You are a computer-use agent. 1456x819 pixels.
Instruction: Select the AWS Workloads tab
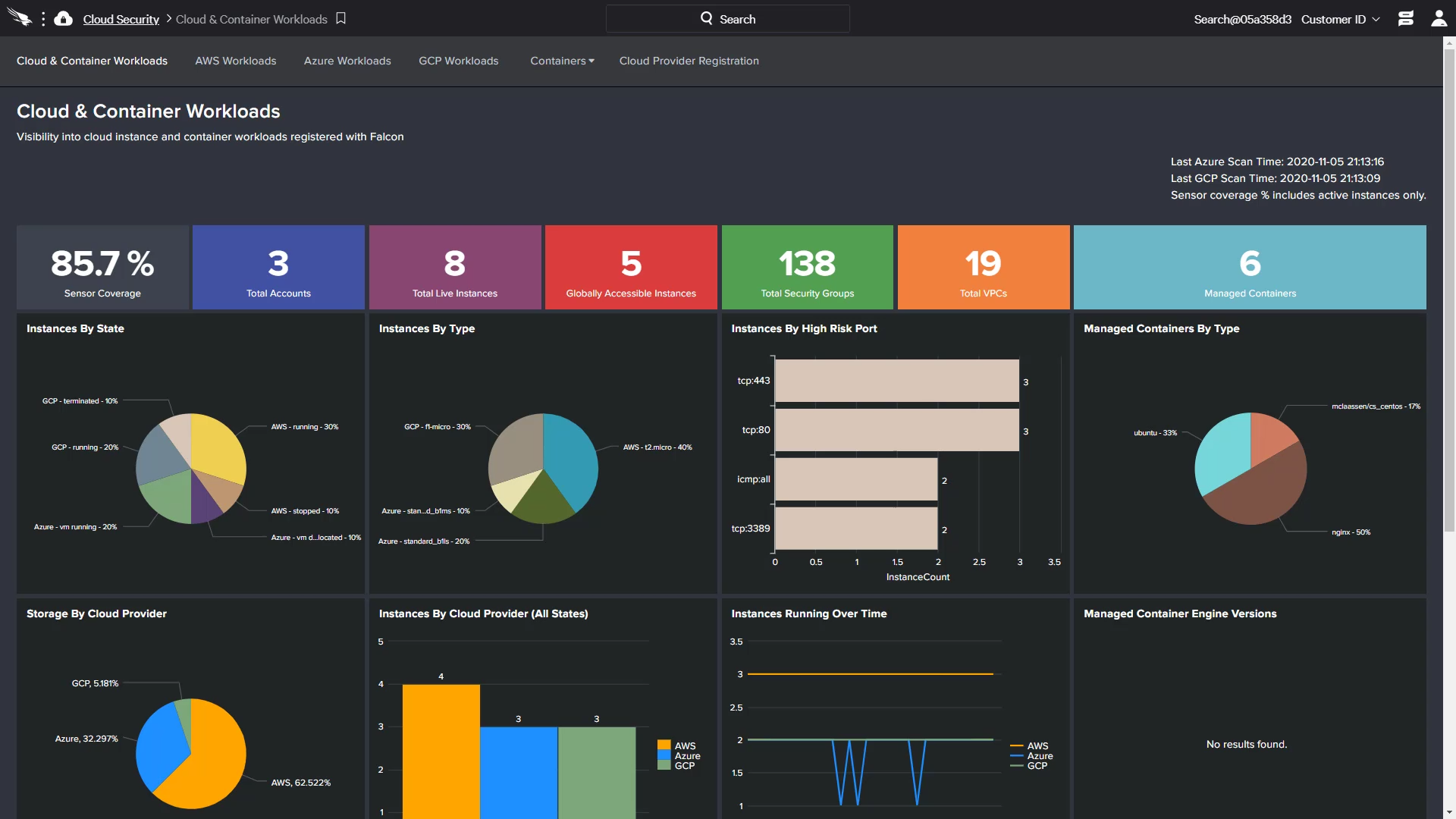point(235,61)
